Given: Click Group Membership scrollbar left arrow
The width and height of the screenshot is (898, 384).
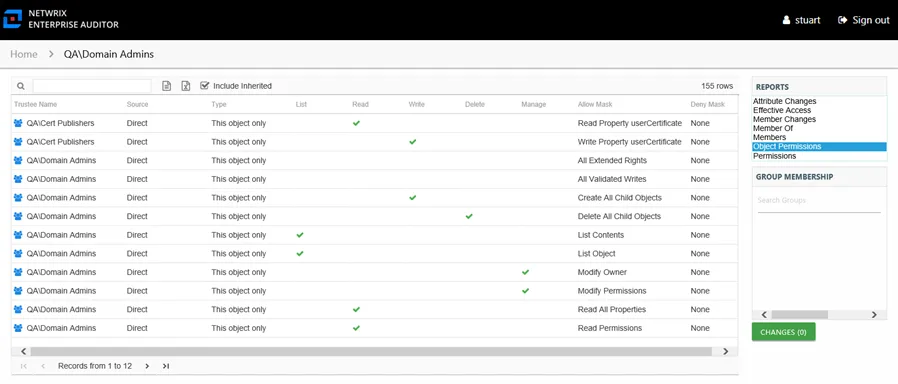Looking at the screenshot, I should pos(763,315).
